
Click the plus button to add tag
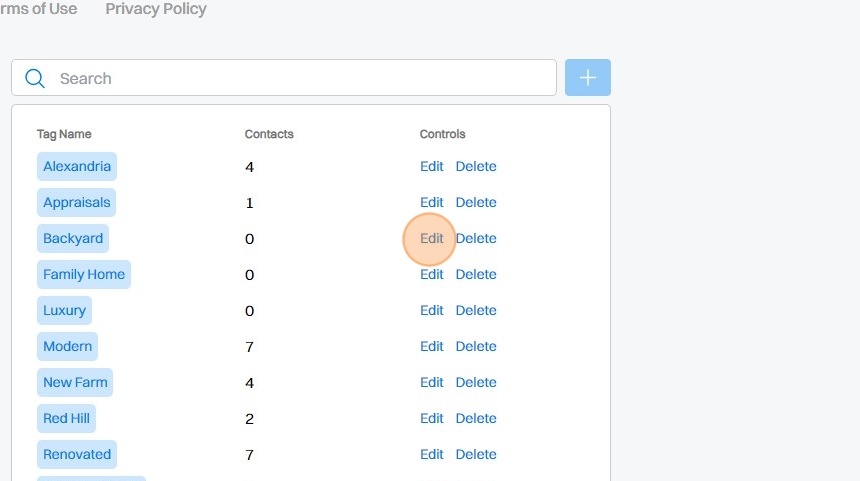point(587,78)
